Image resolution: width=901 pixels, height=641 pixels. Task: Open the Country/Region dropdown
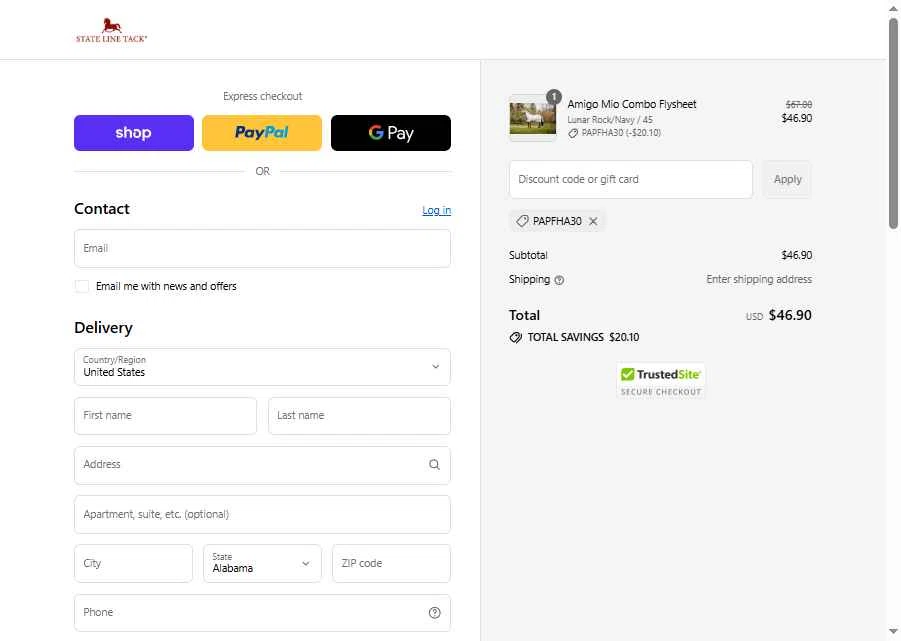[x=262, y=367]
